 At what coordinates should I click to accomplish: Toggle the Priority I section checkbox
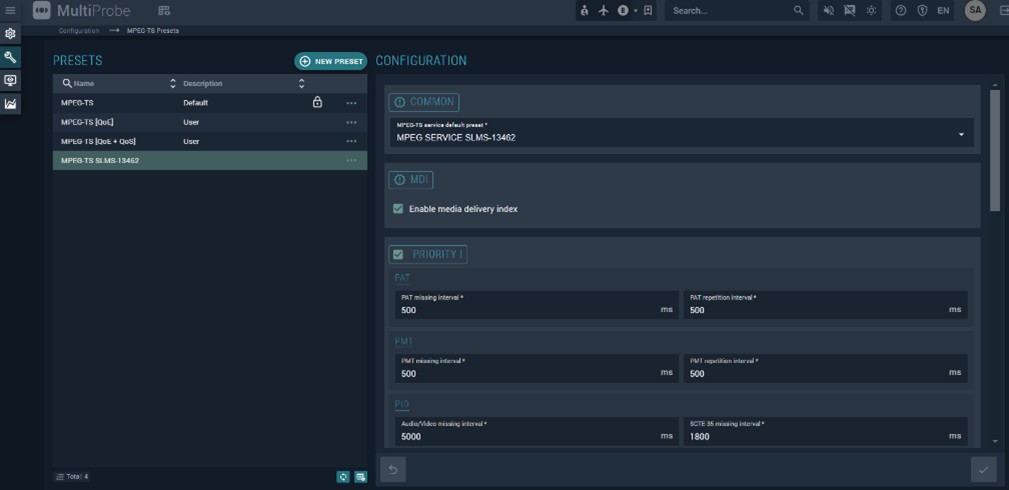tap(398, 254)
